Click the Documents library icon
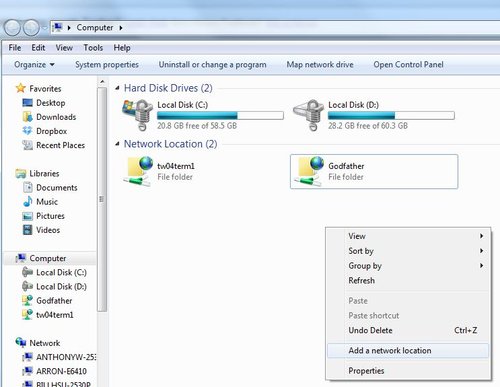The image size is (500, 387). pos(28,187)
